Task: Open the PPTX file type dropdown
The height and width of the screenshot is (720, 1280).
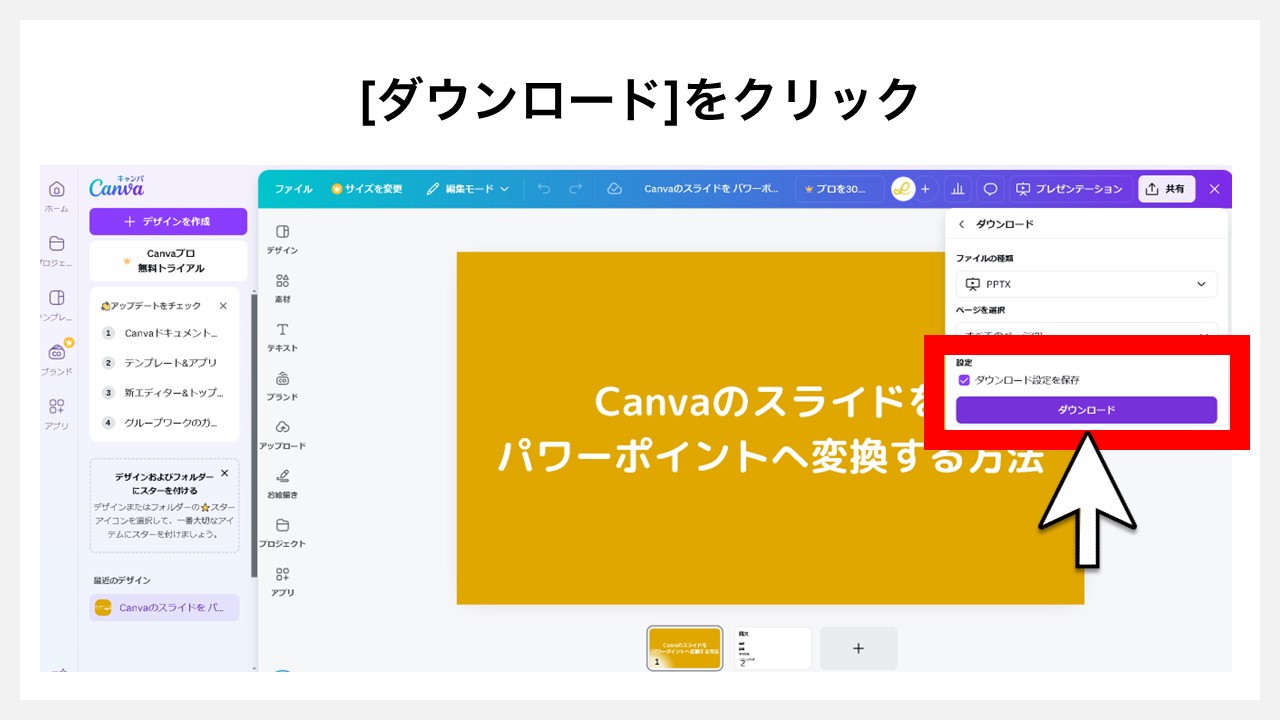Action: pos(1085,283)
